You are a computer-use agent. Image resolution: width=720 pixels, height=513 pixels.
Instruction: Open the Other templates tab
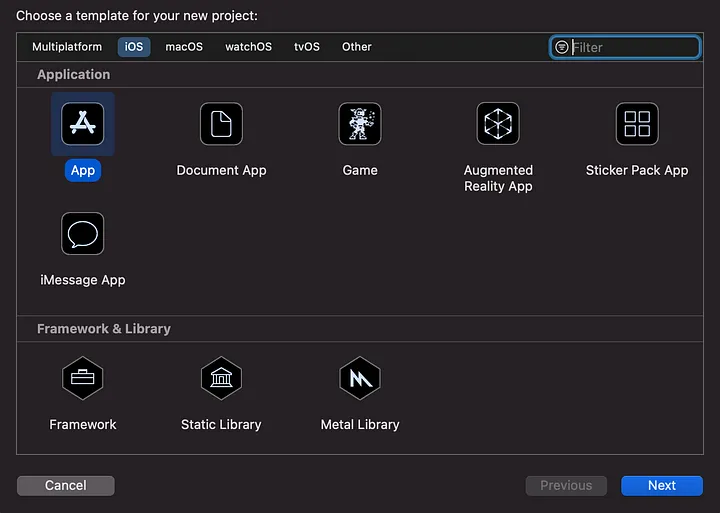pos(357,47)
